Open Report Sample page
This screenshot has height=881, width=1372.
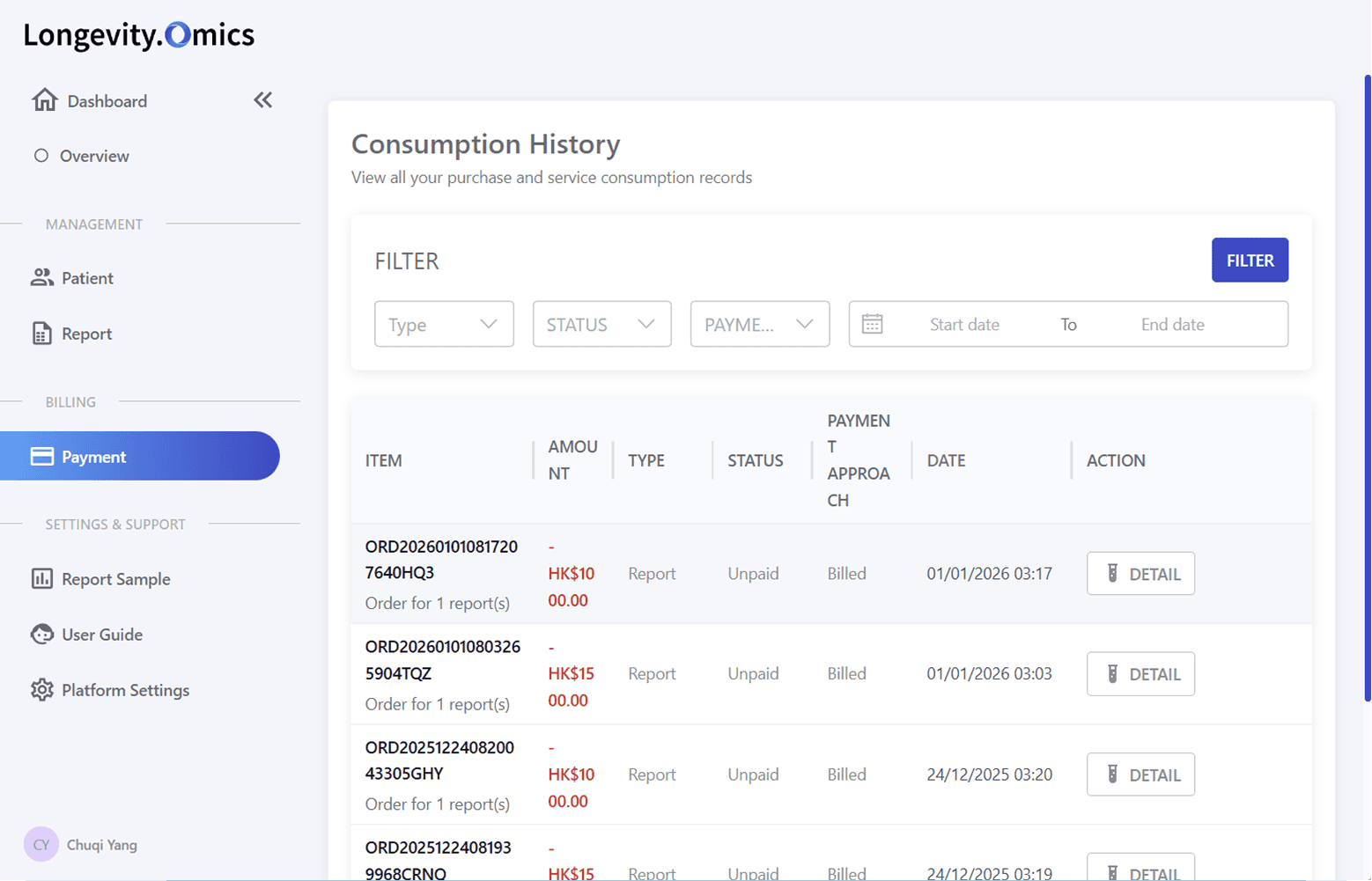coord(115,579)
